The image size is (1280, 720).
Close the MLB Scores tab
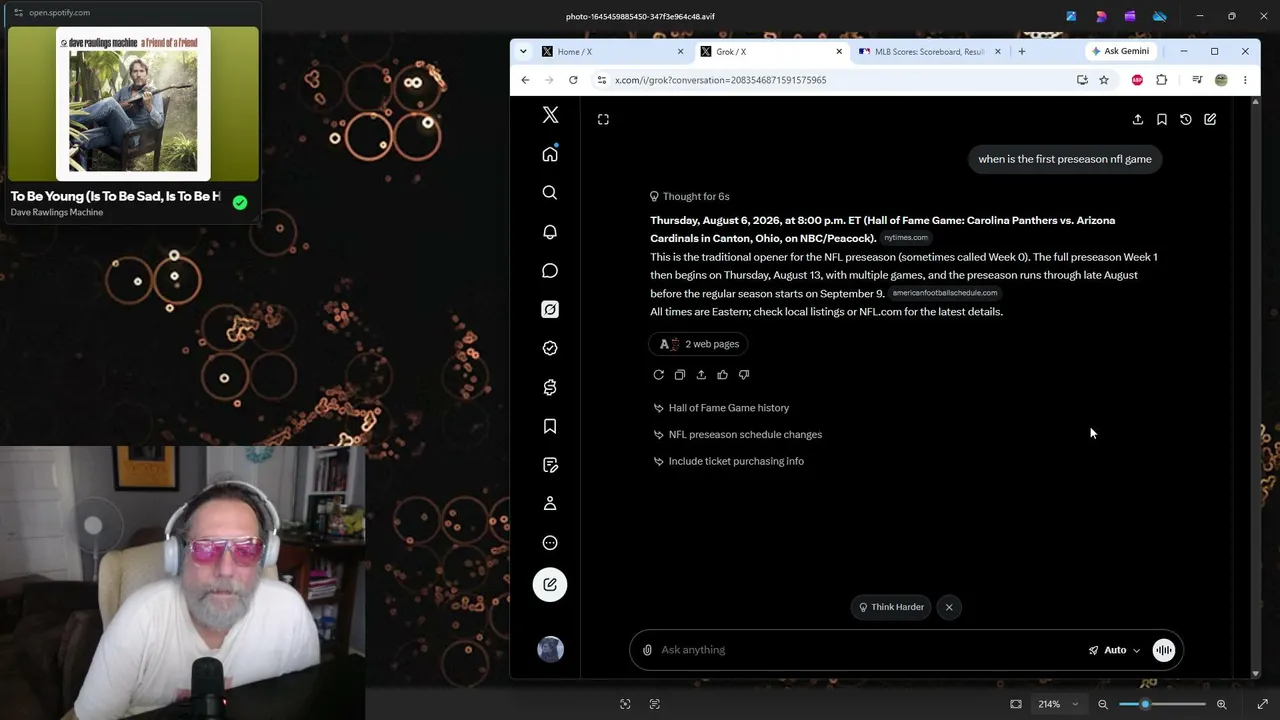[x=998, y=52]
